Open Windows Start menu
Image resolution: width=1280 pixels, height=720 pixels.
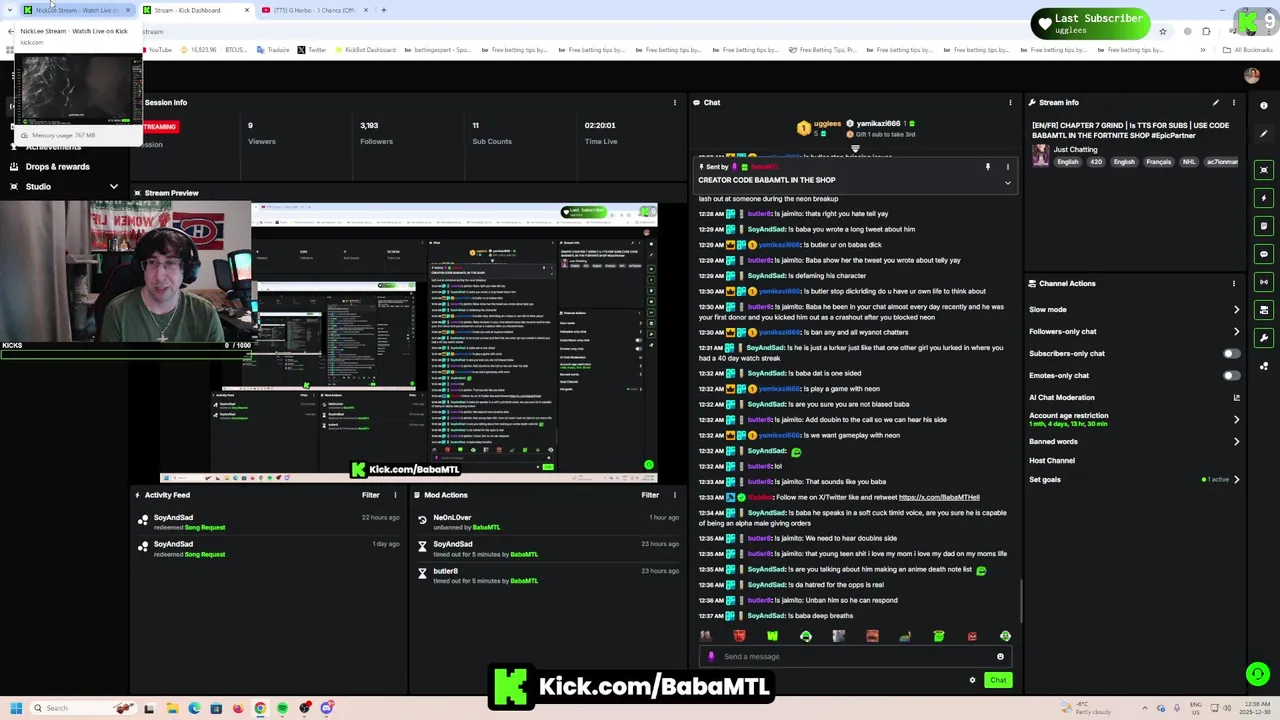pyautogui.click(x=15, y=708)
